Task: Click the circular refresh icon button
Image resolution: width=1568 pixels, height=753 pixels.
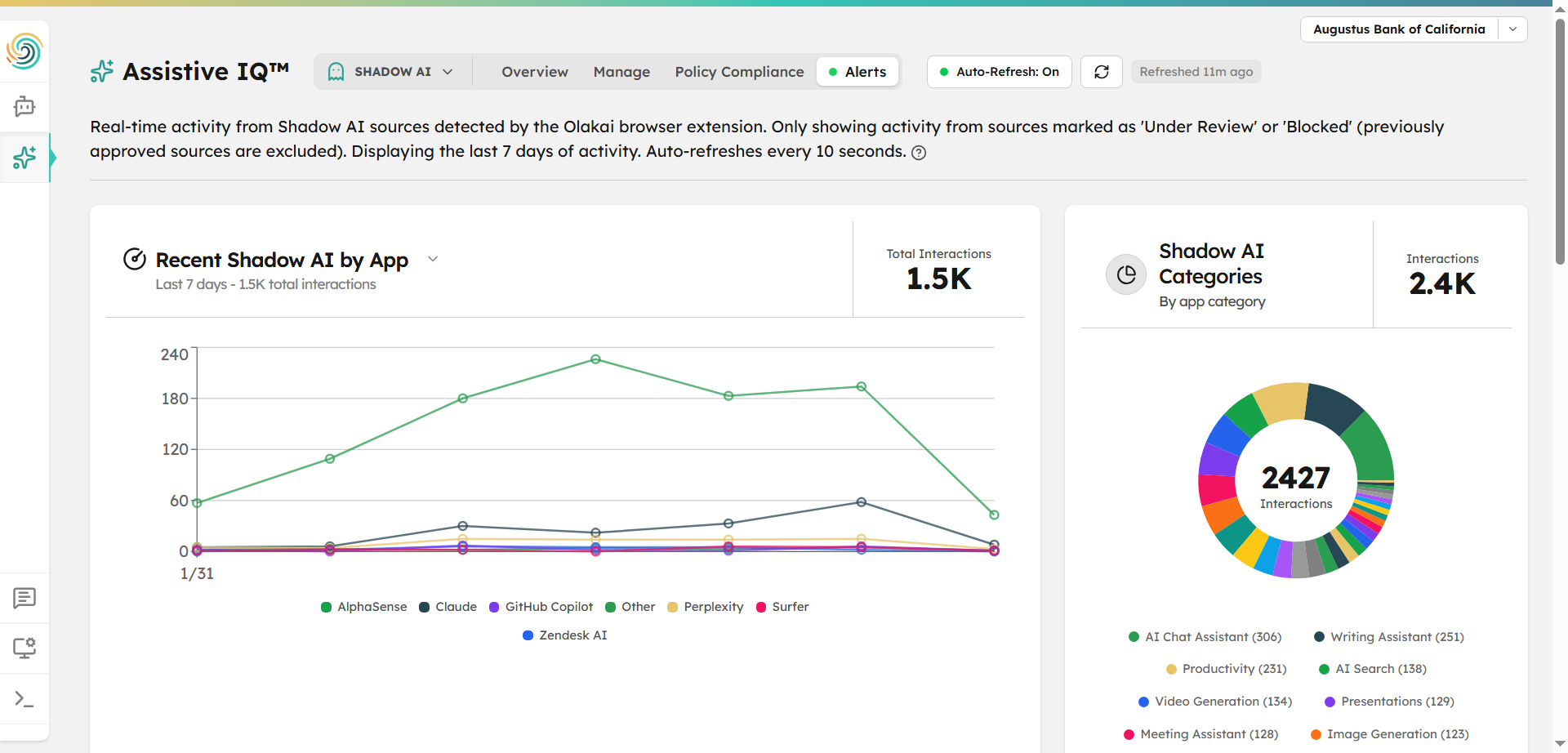Action: pos(1101,72)
